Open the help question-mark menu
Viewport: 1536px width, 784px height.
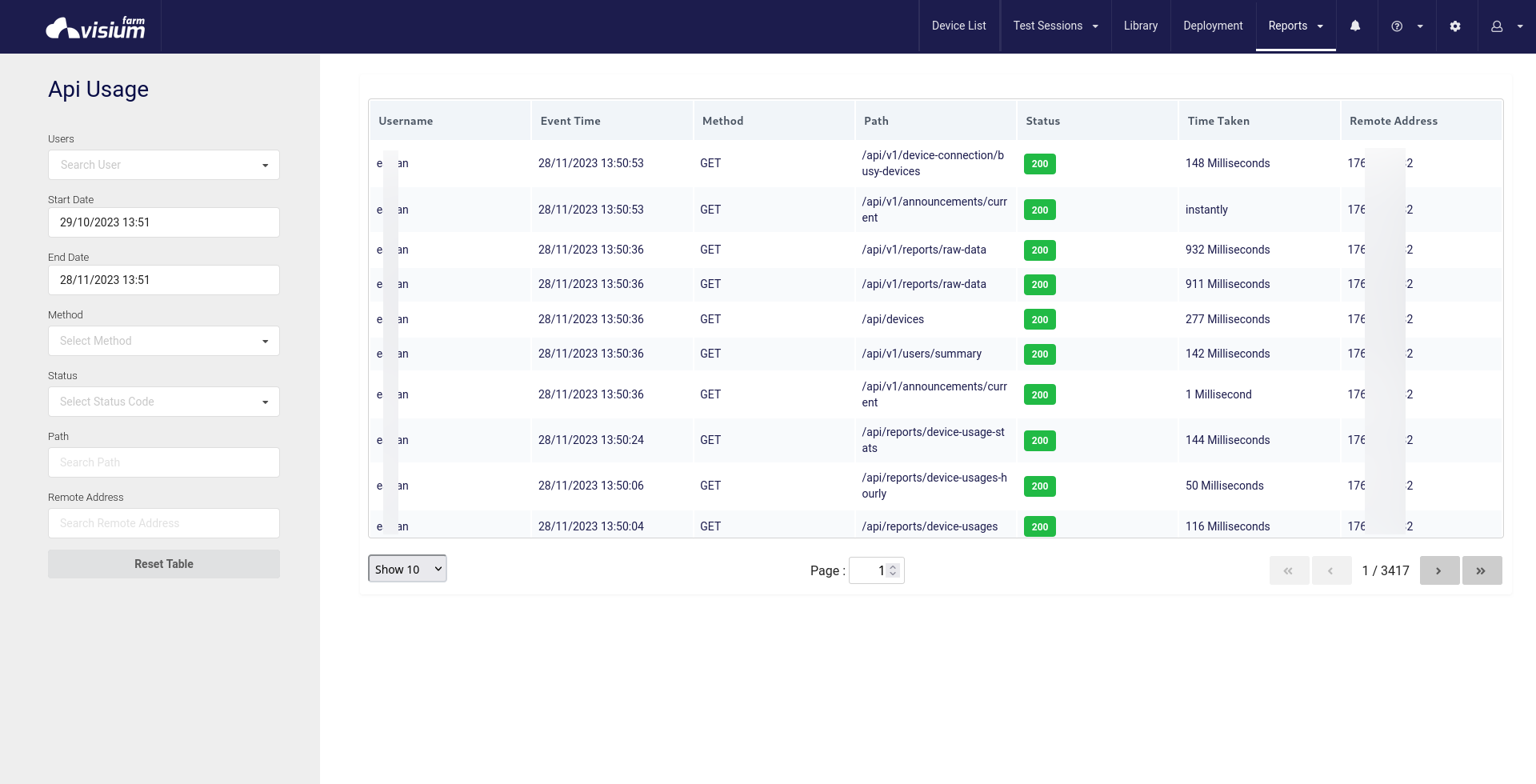(x=1407, y=26)
